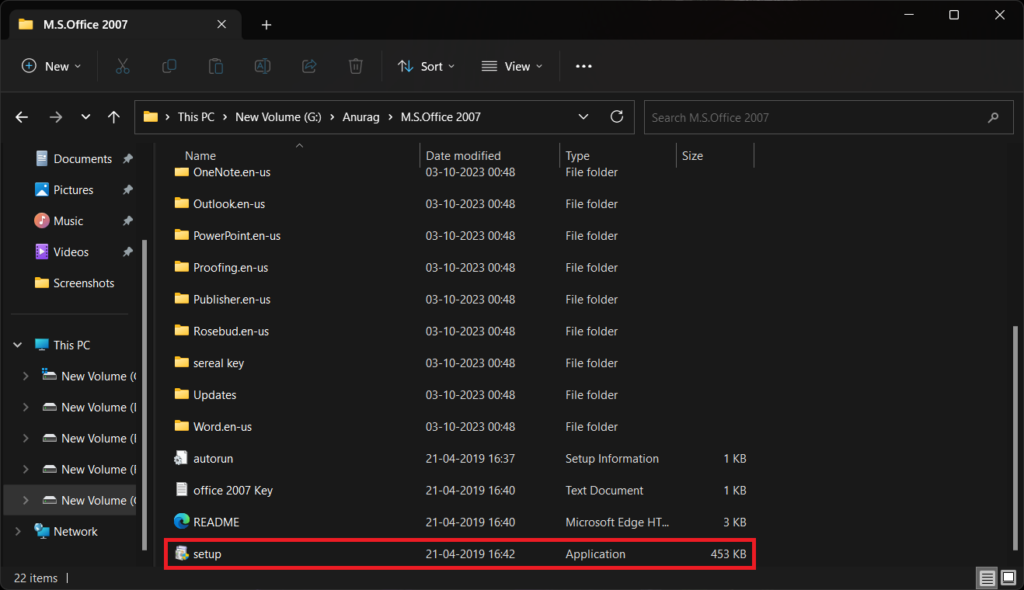This screenshot has height=590, width=1024.
Task: Click the Rename icon in toolbar
Action: (x=262, y=66)
